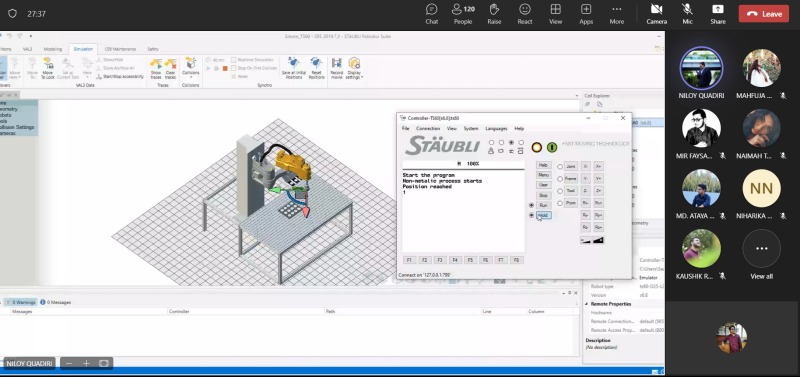The height and width of the screenshot is (377, 800).
Task: Click the speed increase ramp button
Action: (598, 240)
